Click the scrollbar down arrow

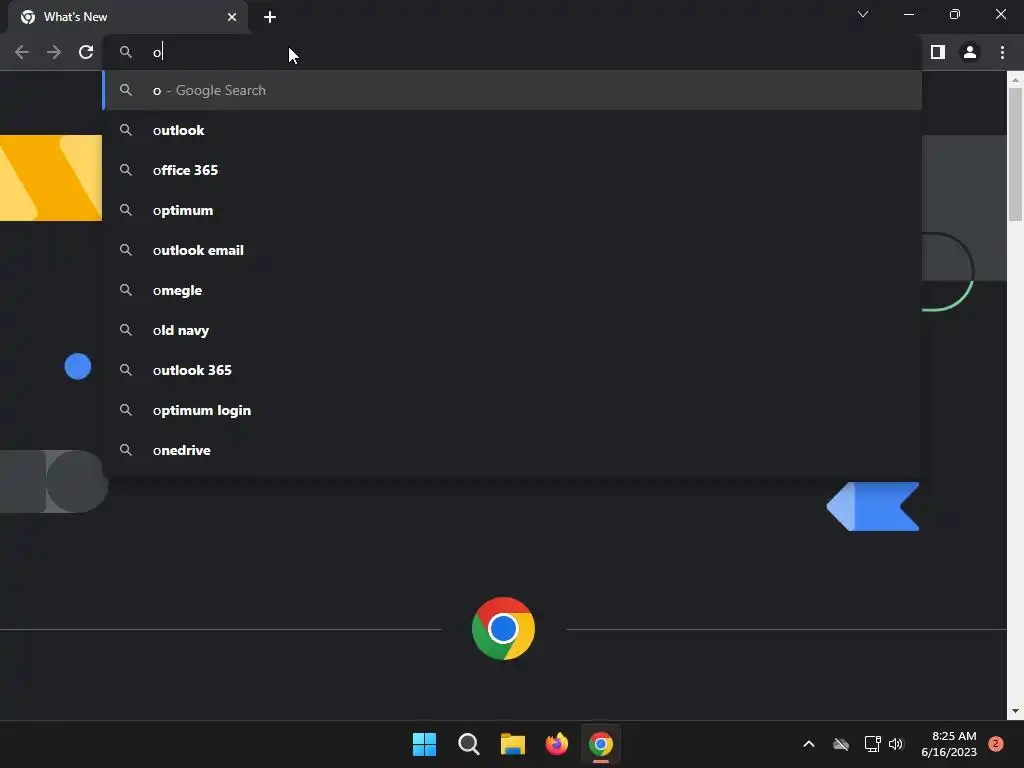click(1015, 711)
